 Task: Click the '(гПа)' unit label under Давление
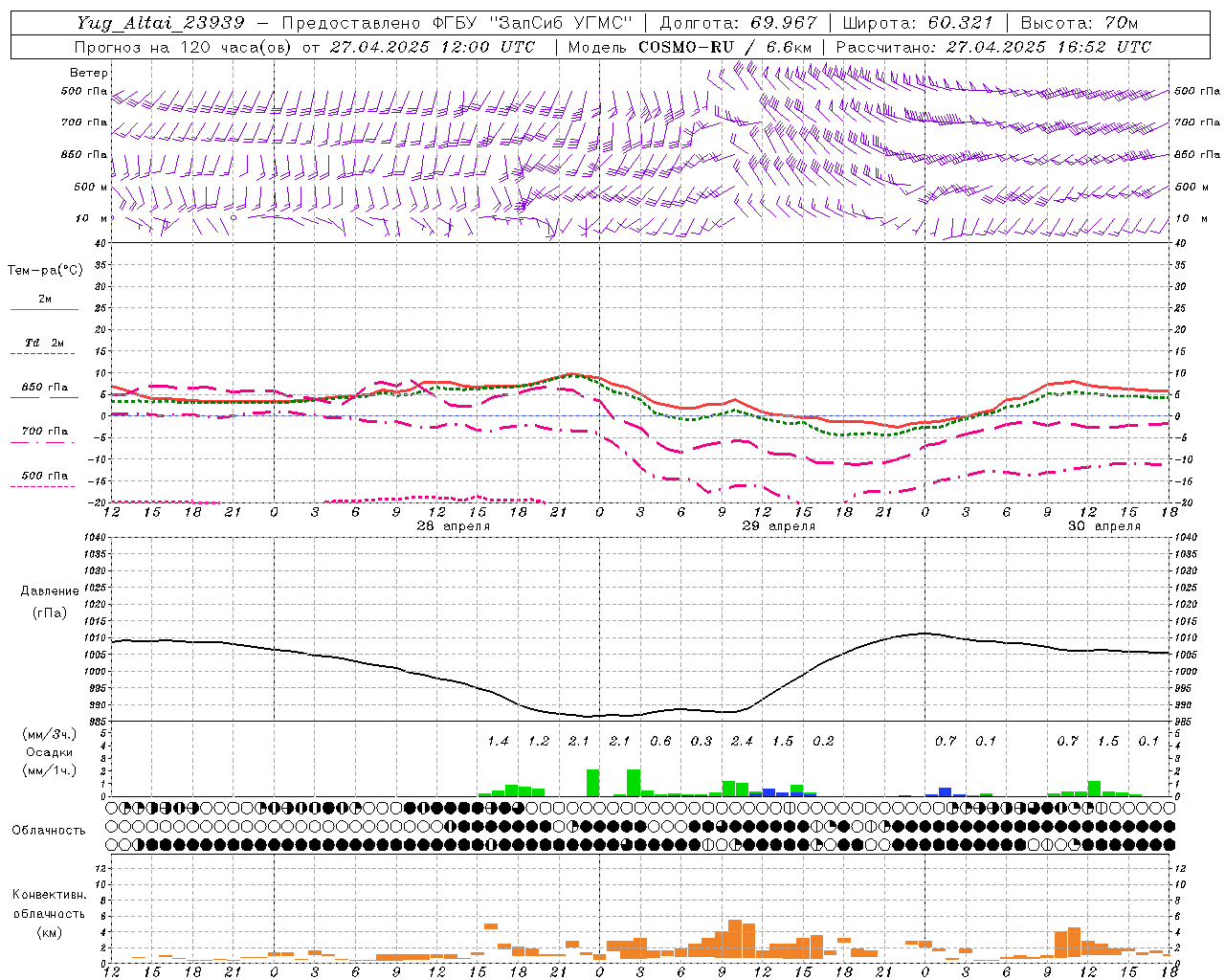click(x=49, y=612)
